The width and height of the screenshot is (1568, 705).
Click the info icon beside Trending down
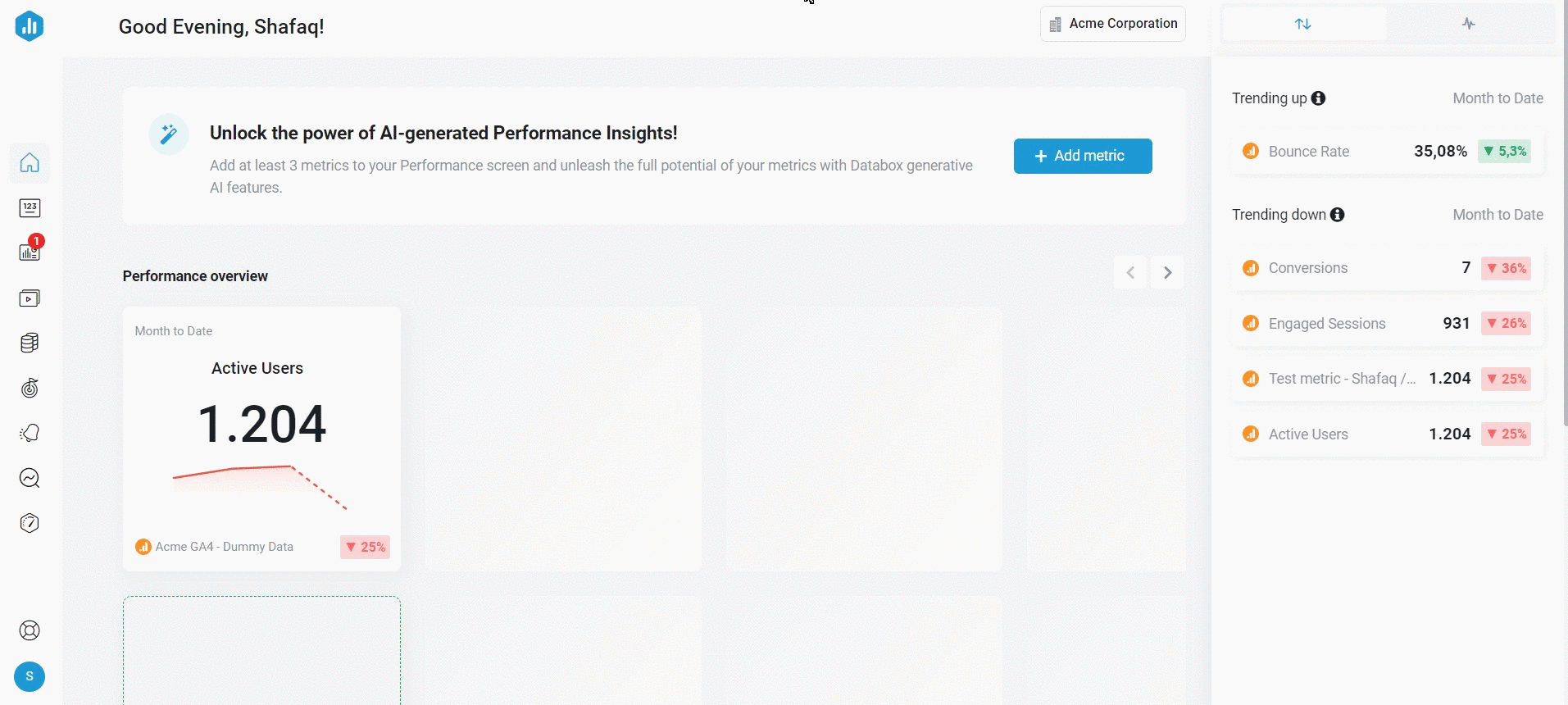pyautogui.click(x=1338, y=215)
